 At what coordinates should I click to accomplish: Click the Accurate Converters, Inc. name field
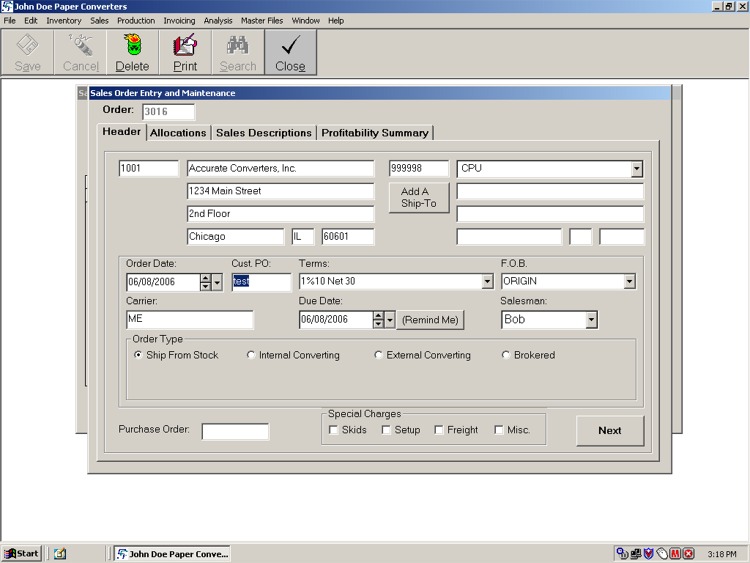(280, 168)
